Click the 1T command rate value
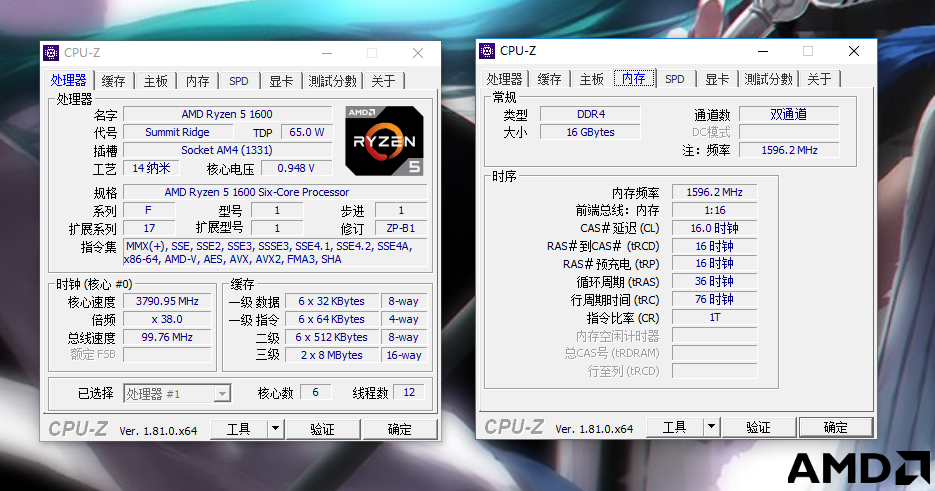The height and width of the screenshot is (491, 935). [x=714, y=317]
